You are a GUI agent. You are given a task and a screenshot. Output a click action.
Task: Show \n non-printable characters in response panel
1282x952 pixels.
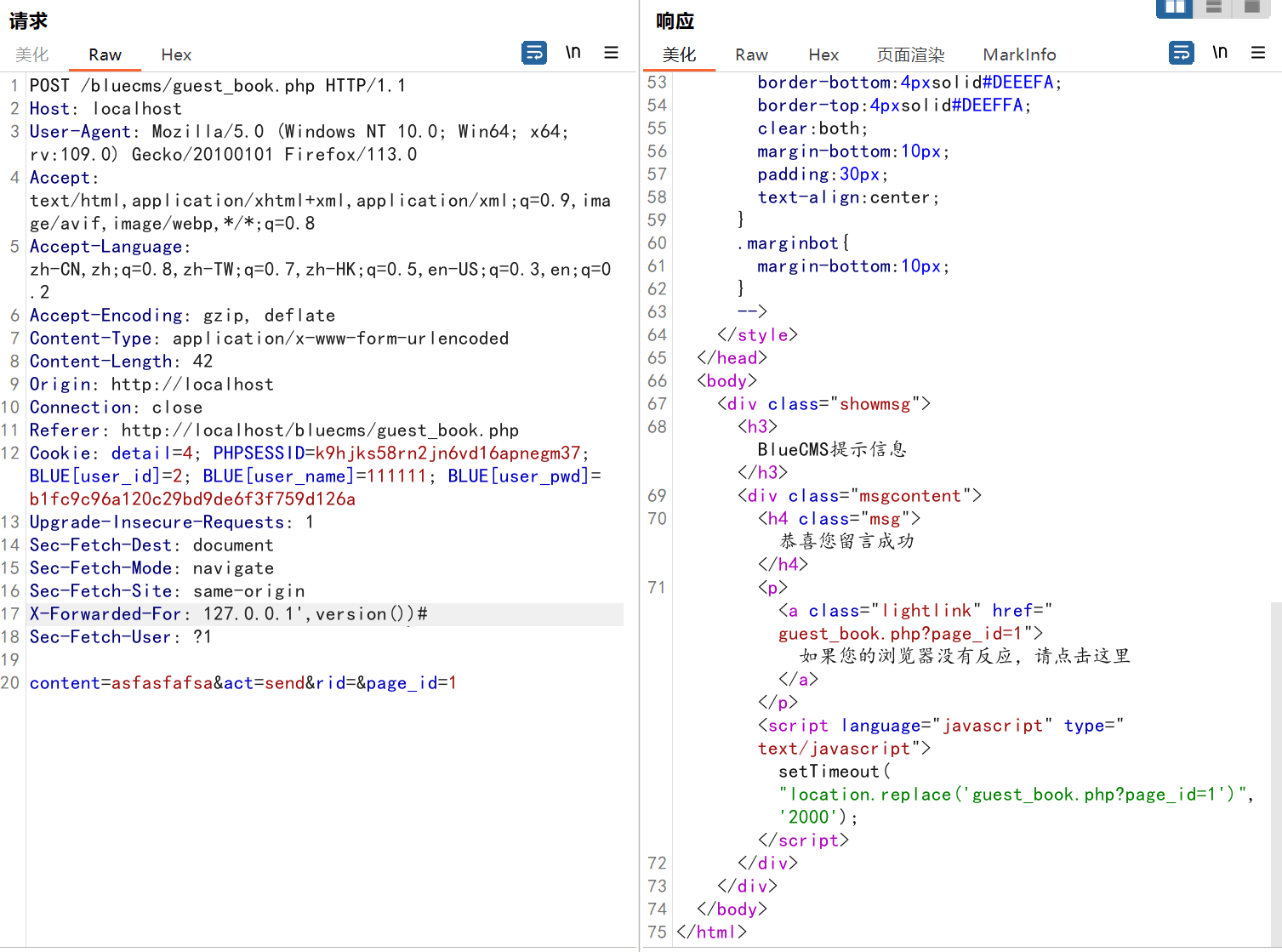(x=1219, y=53)
